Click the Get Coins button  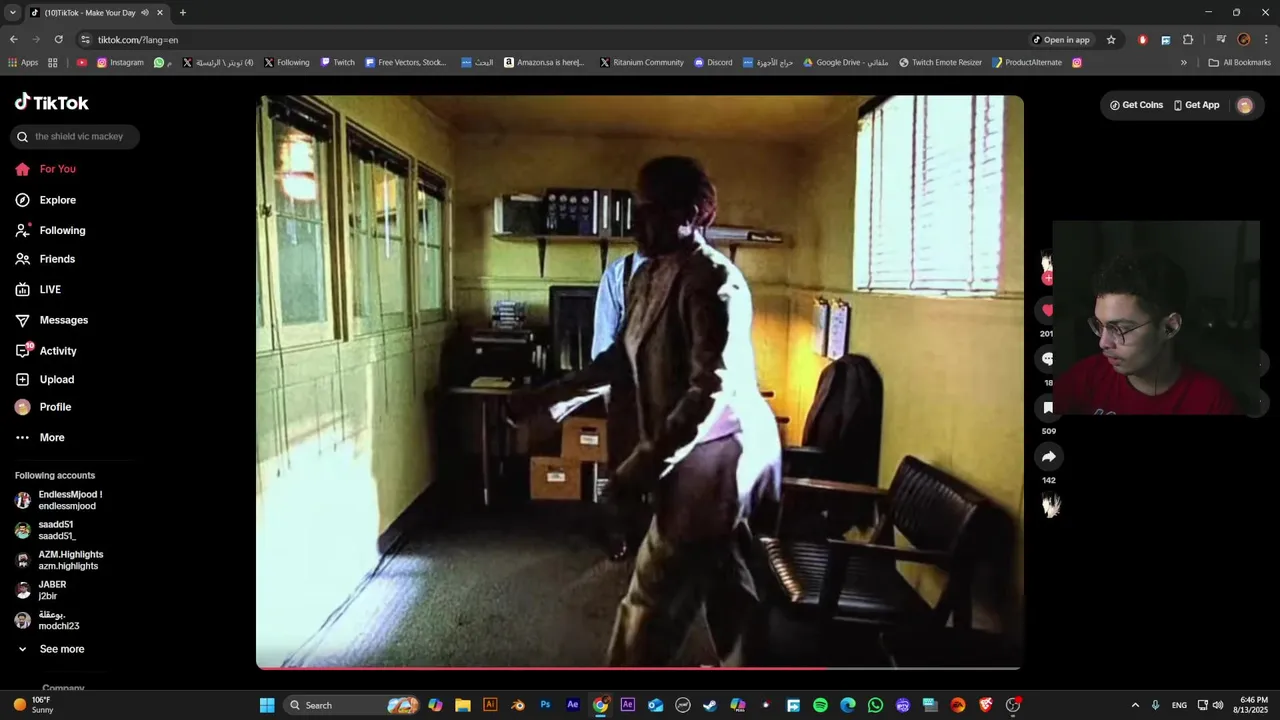1137,105
